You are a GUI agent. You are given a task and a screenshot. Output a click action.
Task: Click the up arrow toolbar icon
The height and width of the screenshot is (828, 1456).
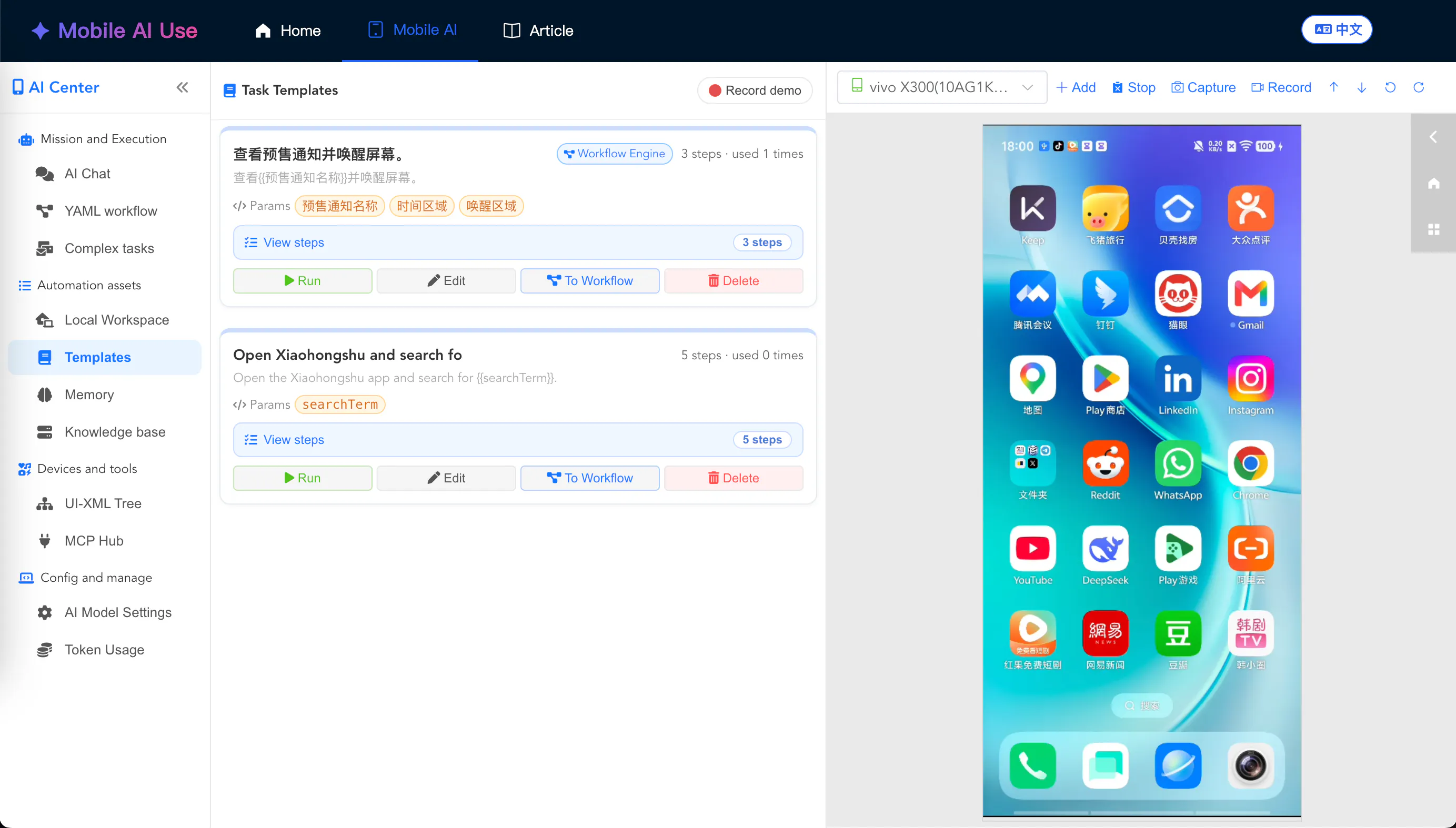[x=1334, y=87]
